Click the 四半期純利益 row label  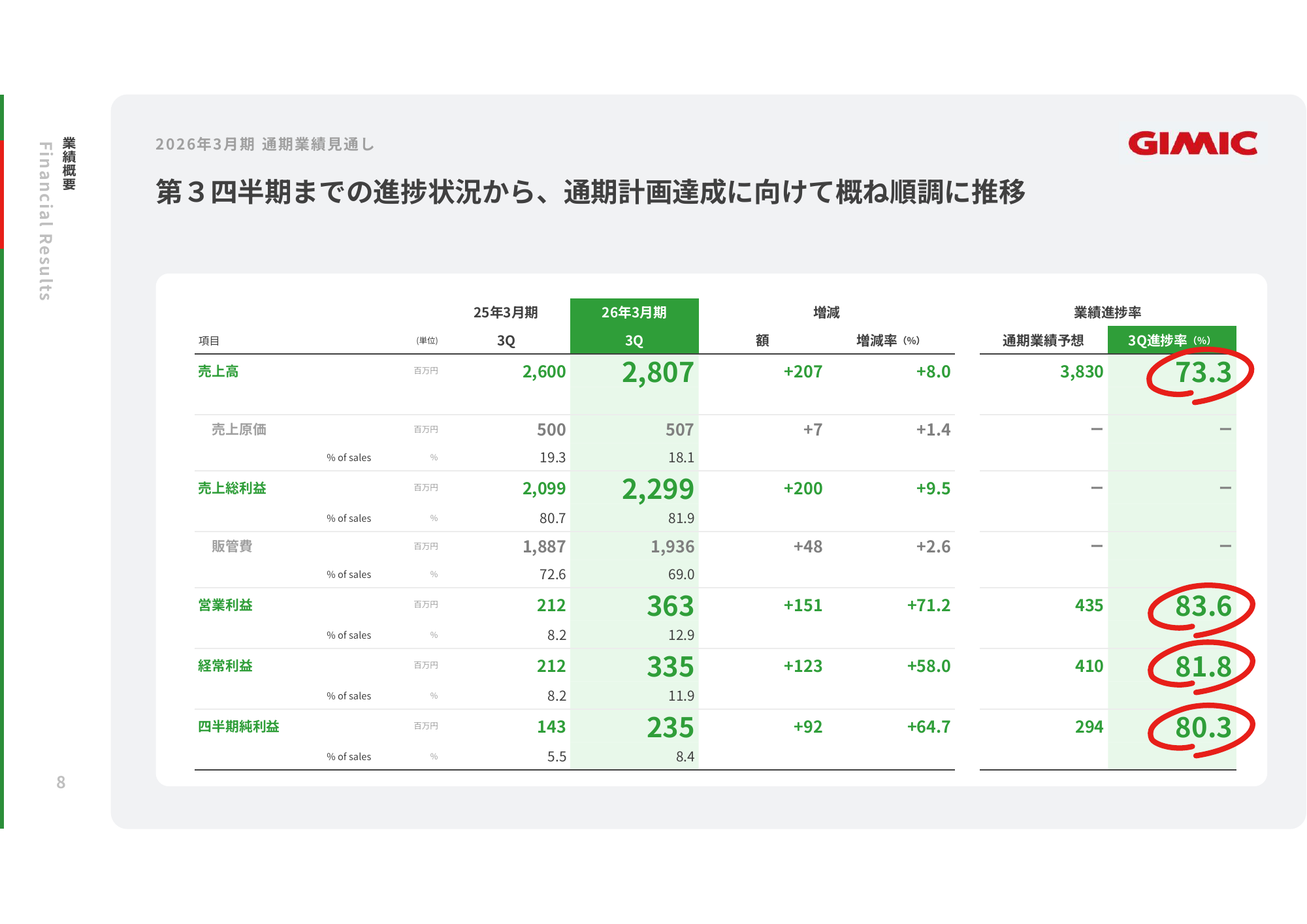point(238,727)
